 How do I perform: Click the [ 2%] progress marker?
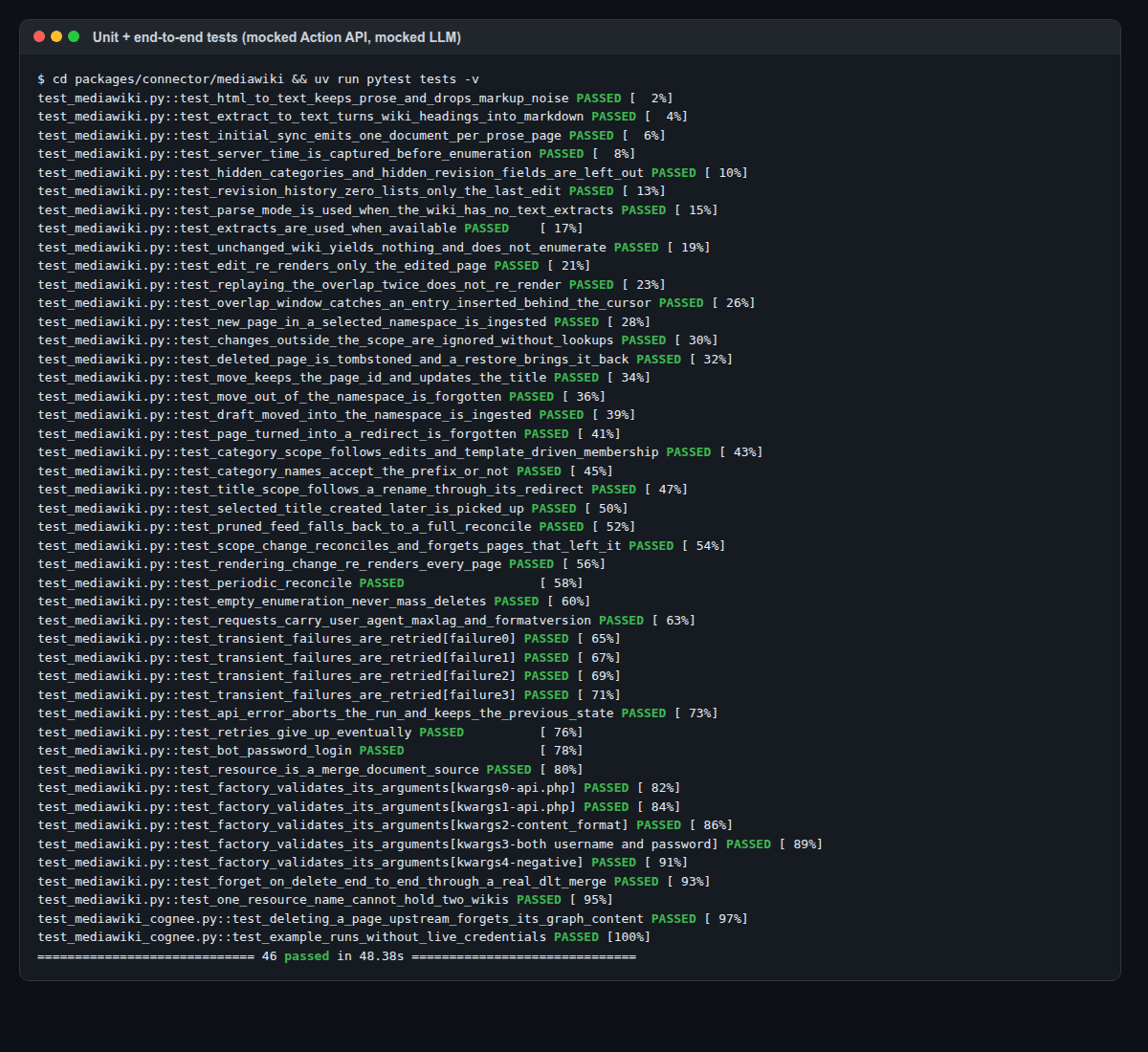[x=651, y=99]
